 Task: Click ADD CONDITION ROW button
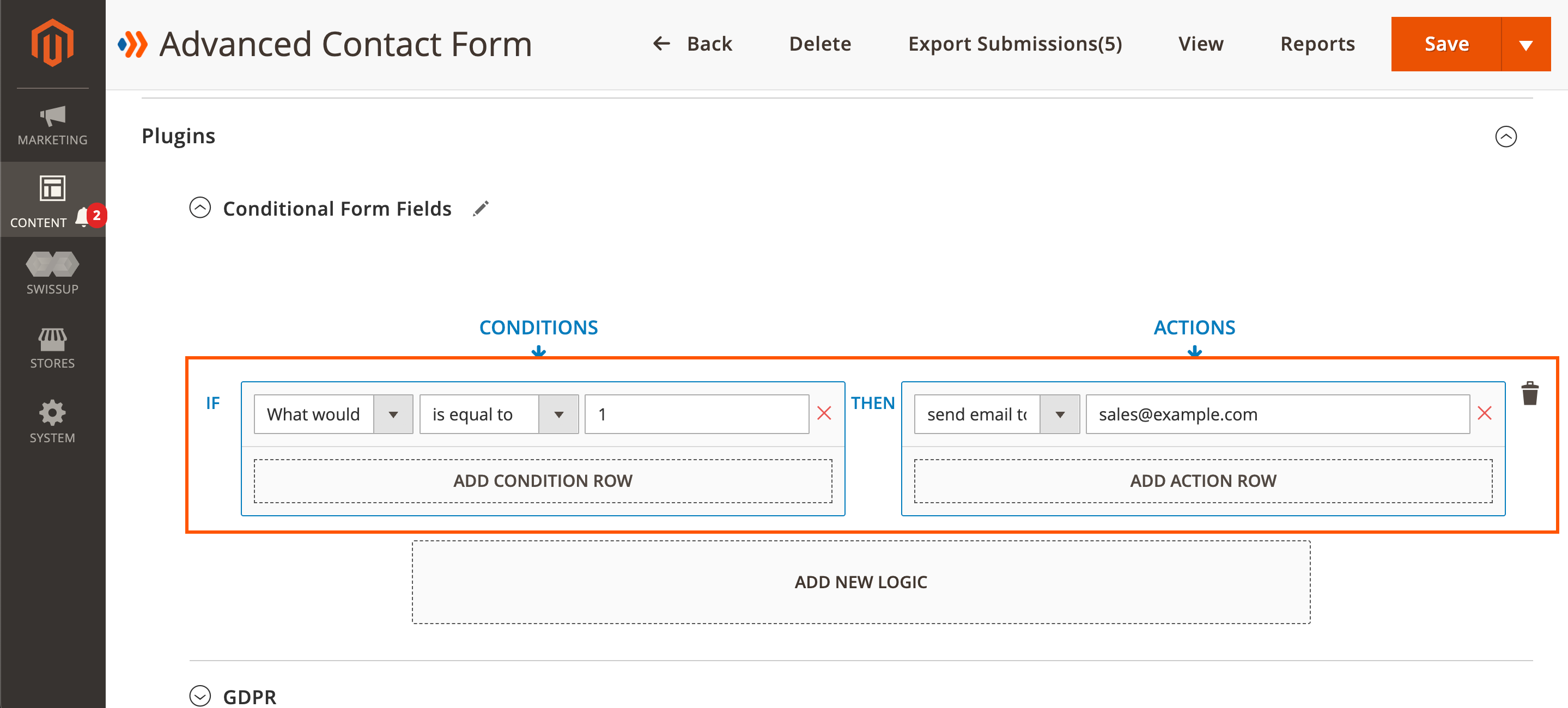click(543, 481)
